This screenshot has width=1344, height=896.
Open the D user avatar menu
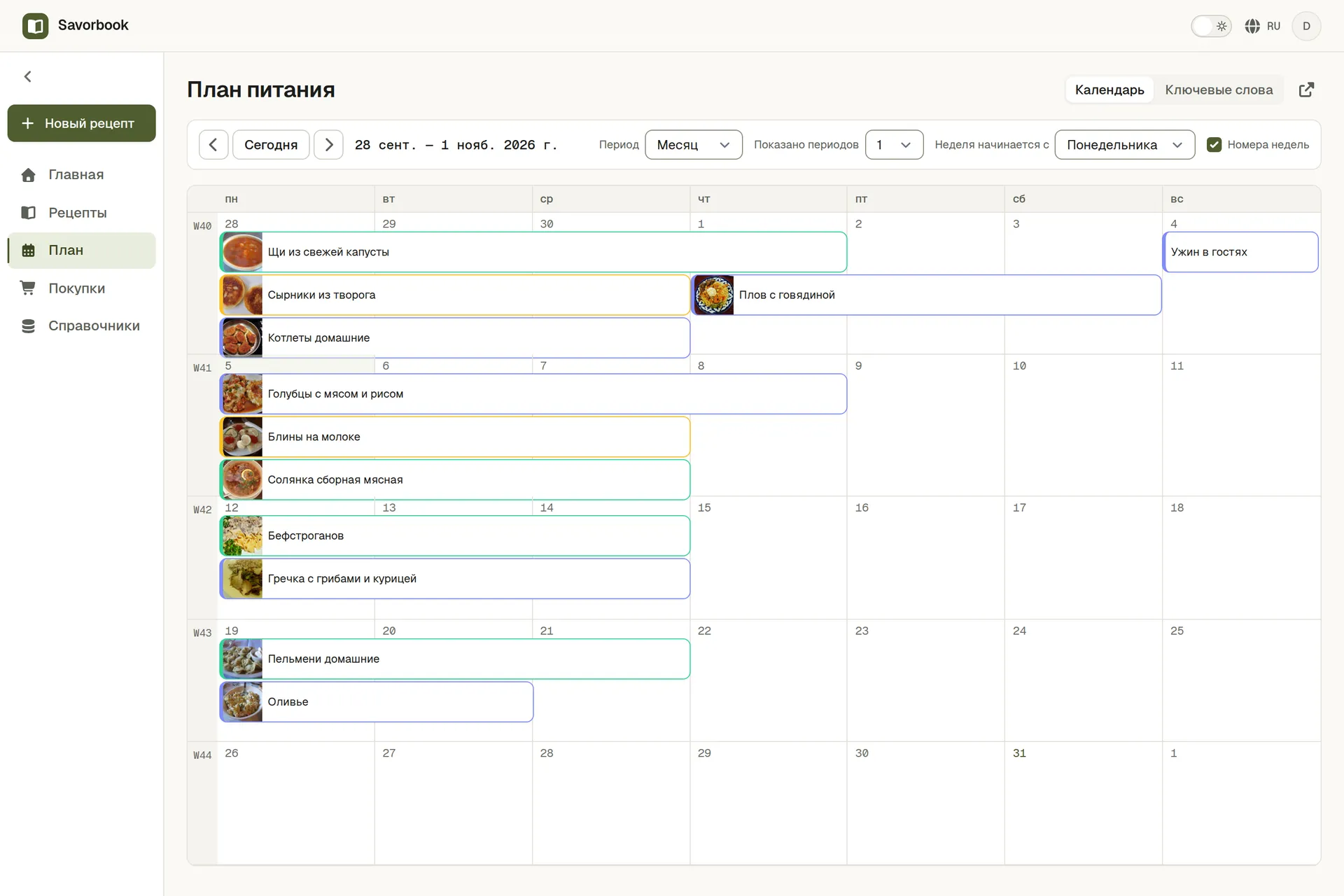pyautogui.click(x=1306, y=26)
